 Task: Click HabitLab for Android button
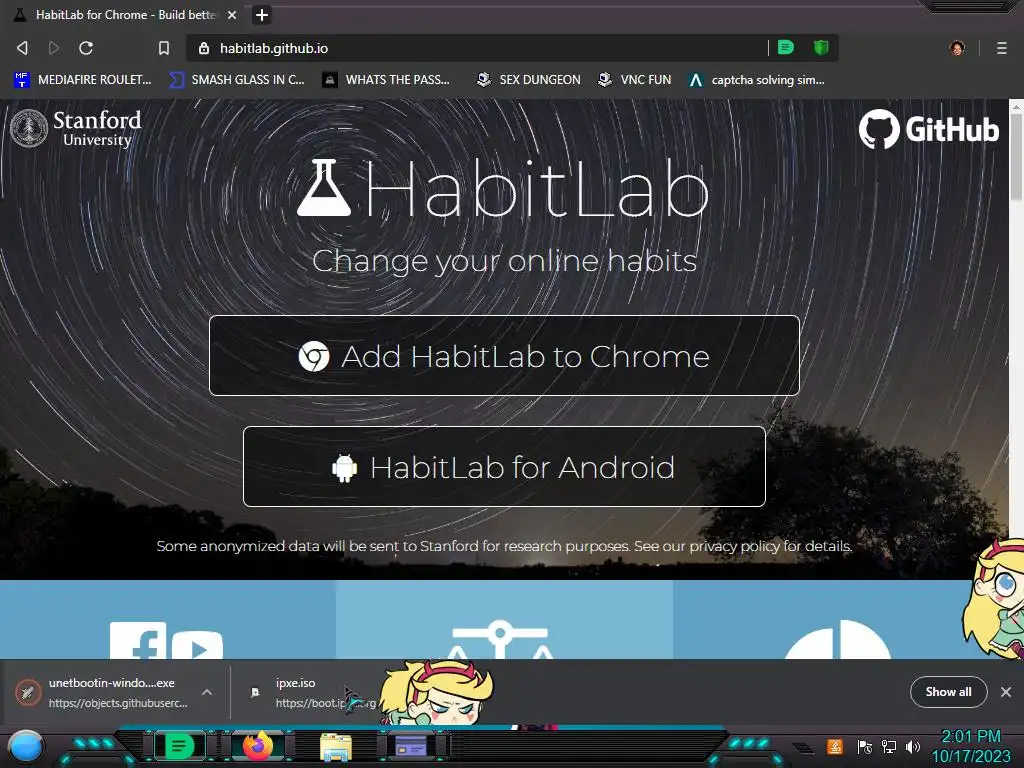point(504,466)
